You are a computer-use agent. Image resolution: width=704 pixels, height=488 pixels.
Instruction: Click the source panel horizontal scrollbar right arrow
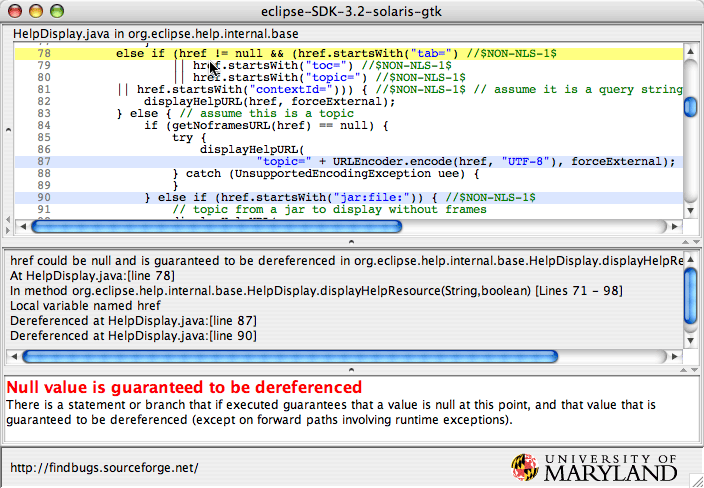pyautogui.click(x=673, y=226)
